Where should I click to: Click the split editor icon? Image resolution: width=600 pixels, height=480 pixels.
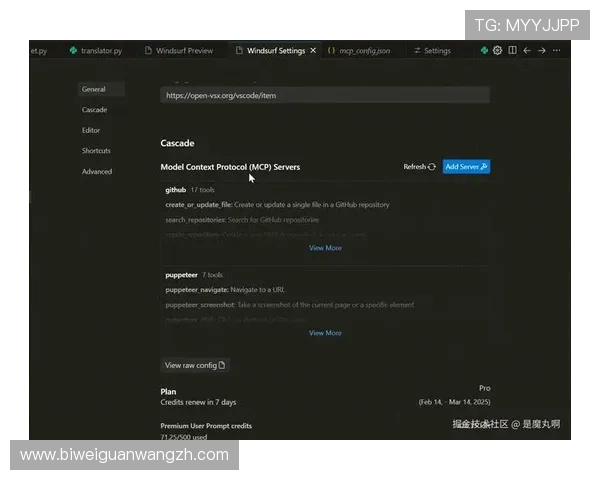(x=512, y=50)
